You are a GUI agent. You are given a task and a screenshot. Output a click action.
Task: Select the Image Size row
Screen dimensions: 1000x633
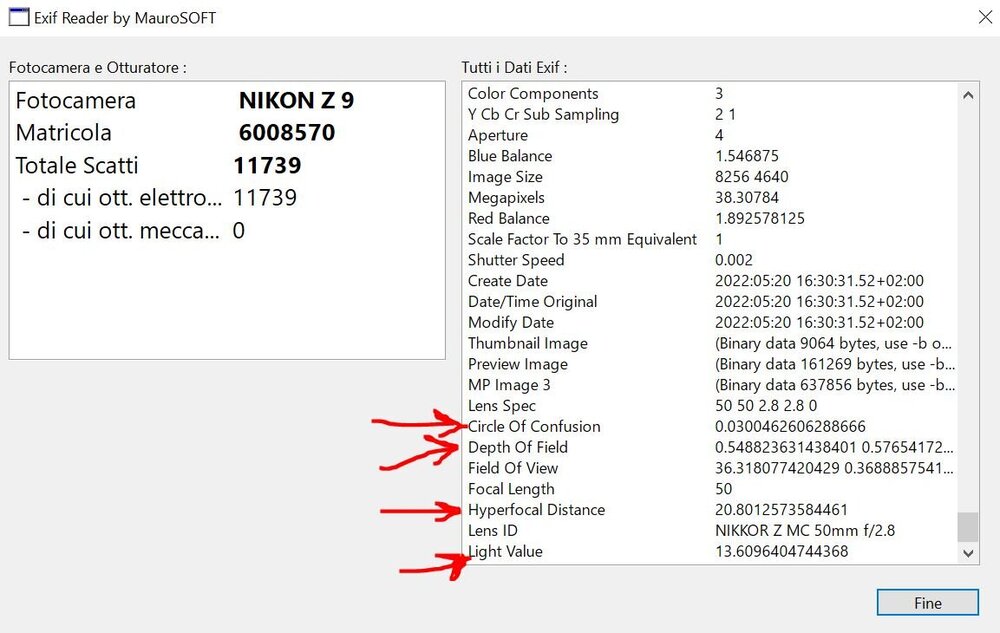point(710,177)
